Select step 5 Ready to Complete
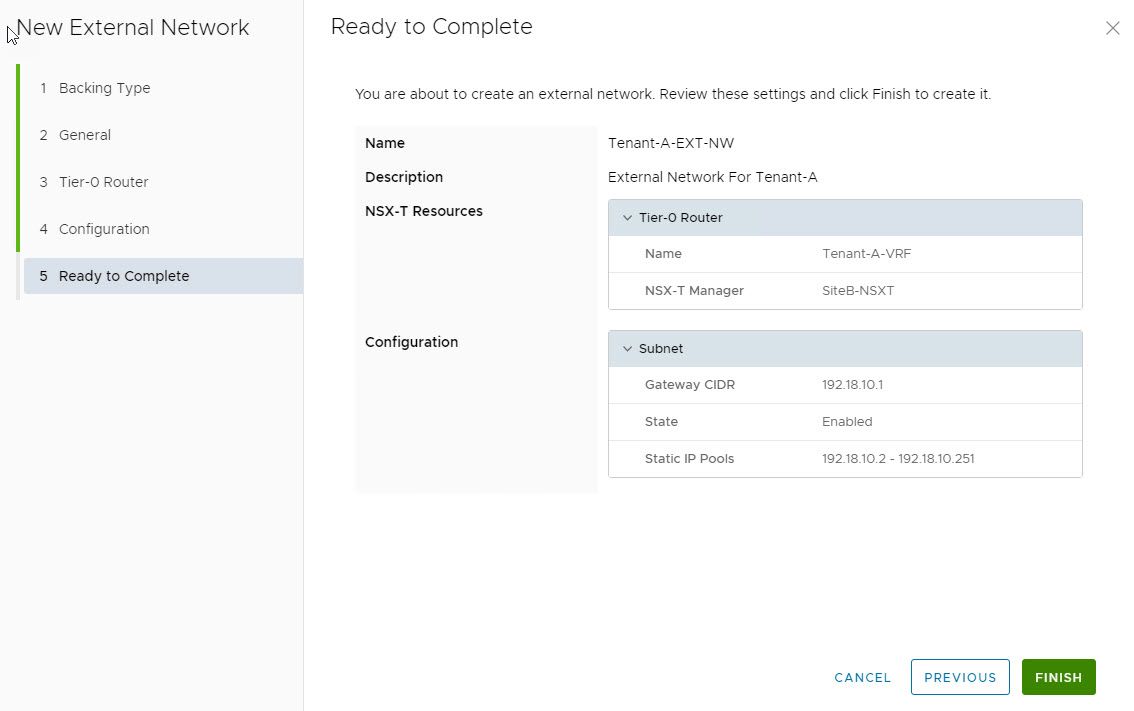Image resolution: width=1134 pixels, height=711 pixels. click(x=123, y=276)
